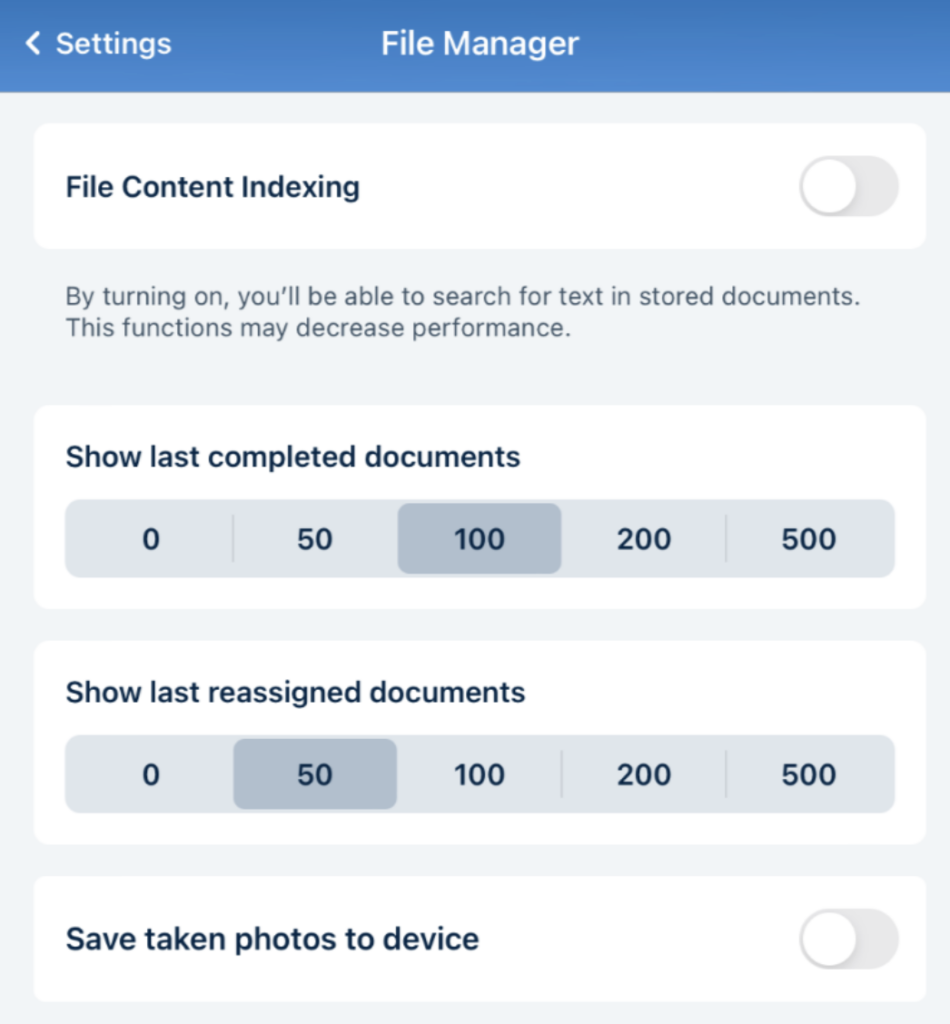
Task: Select 50 under last reassigned documents
Action: (315, 775)
